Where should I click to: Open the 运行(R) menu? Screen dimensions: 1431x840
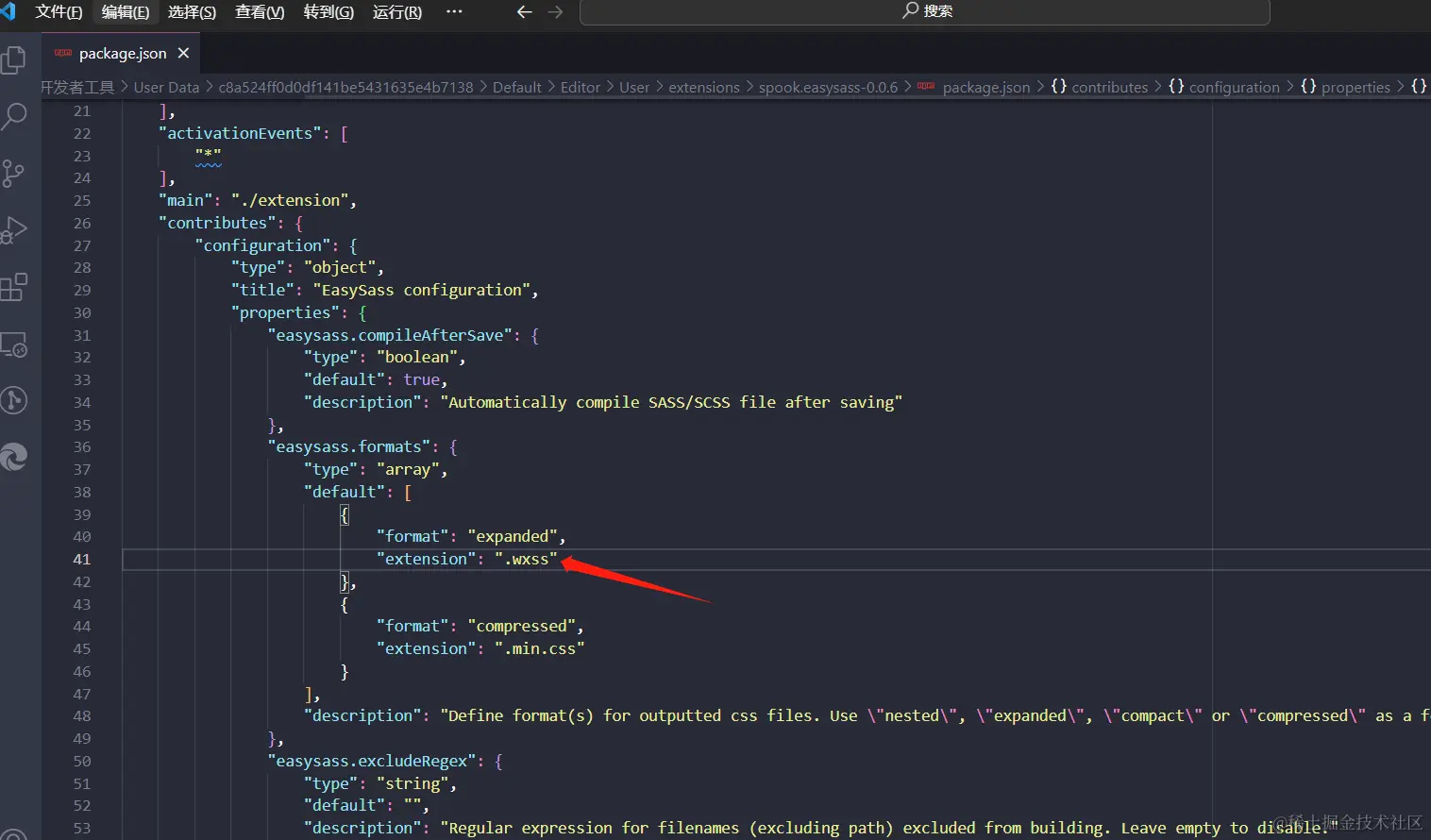(397, 12)
